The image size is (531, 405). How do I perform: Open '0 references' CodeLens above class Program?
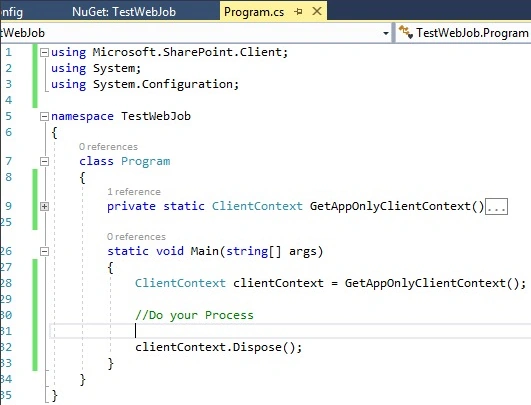pyautogui.click(x=108, y=147)
